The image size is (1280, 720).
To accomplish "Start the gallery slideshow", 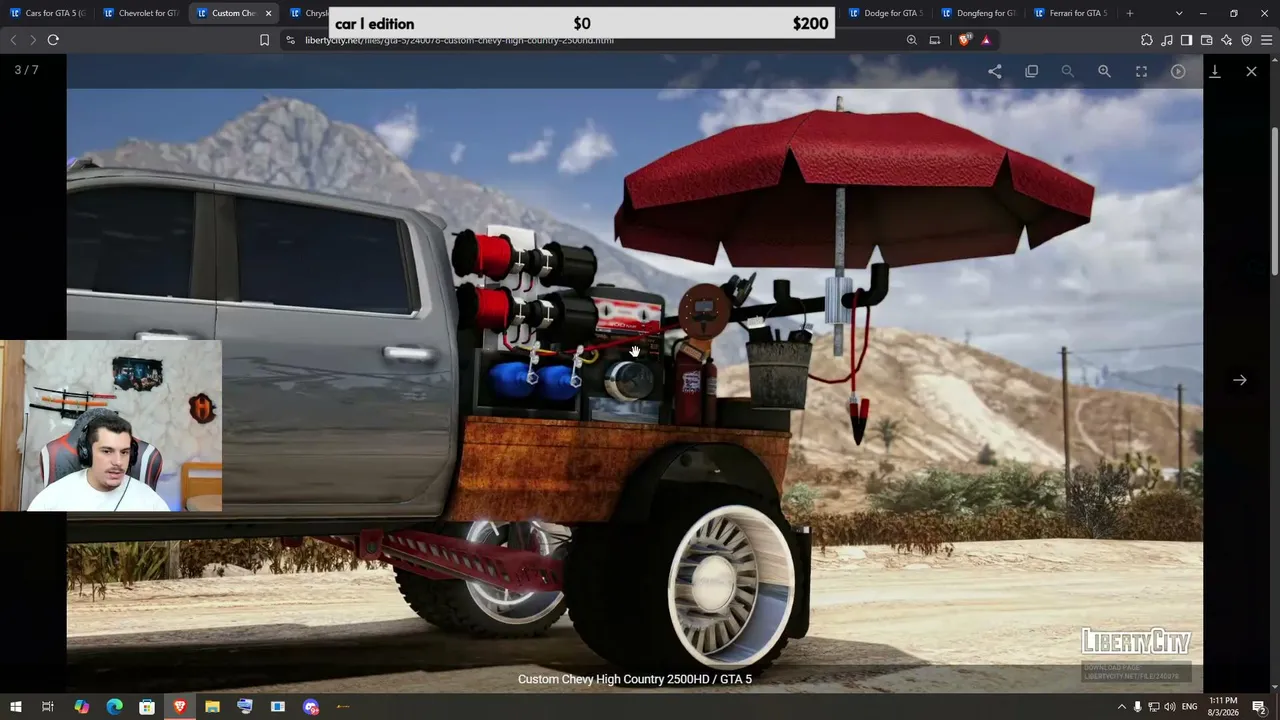I will point(1178,71).
